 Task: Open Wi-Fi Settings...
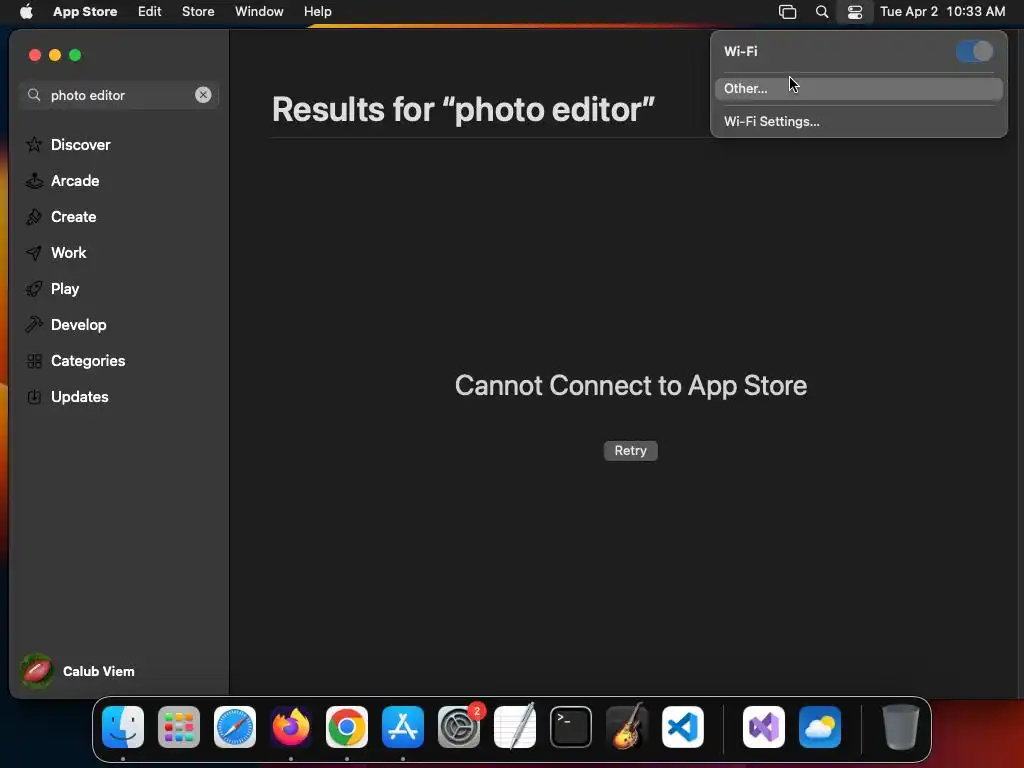pyautogui.click(x=858, y=121)
